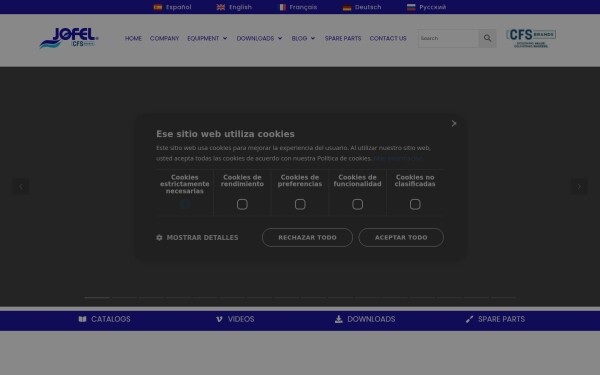This screenshot has height=375, width=600.
Task: Open the Equipment menu label
Action: pos(203,38)
